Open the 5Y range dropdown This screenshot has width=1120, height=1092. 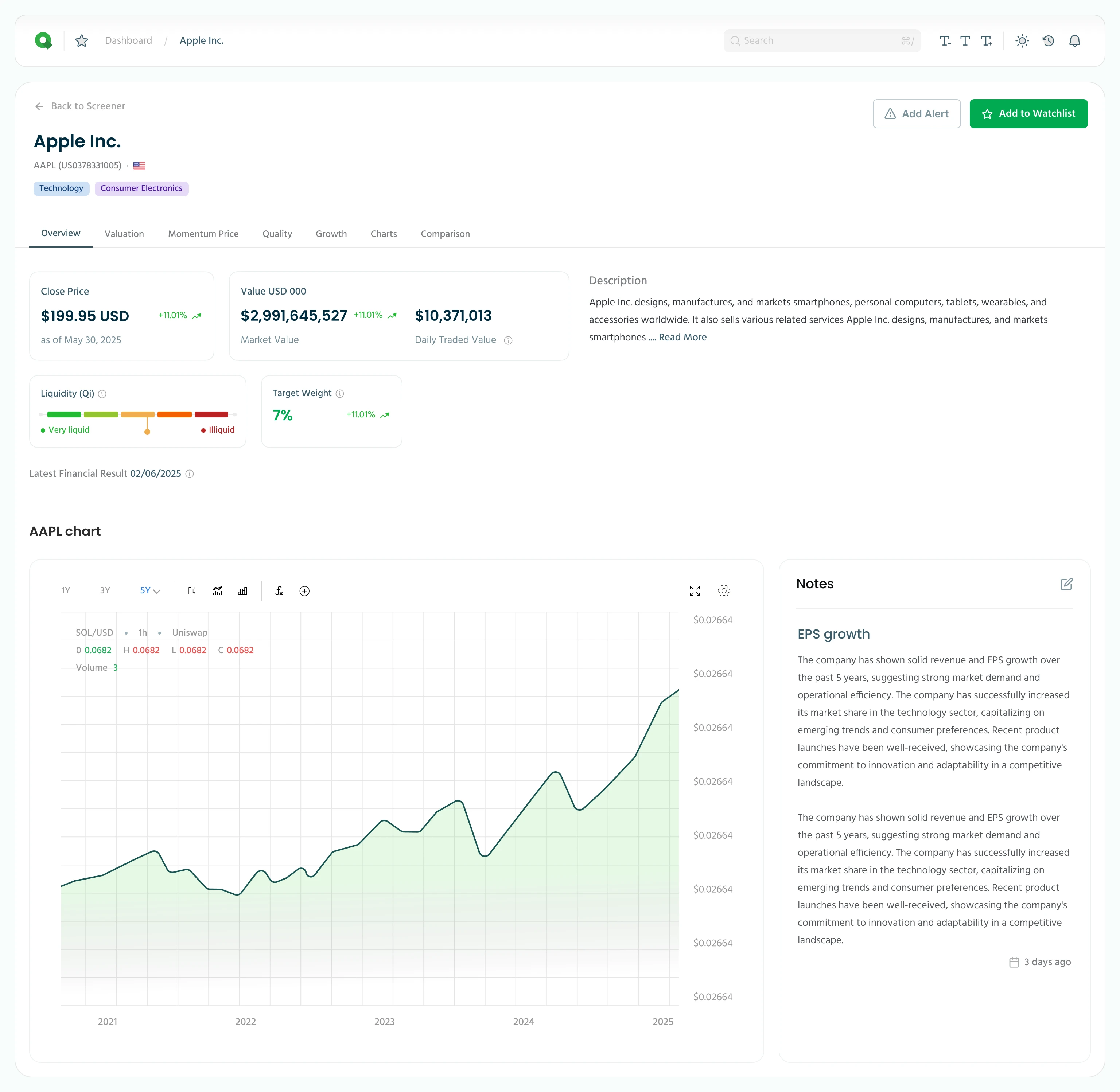(150, 591)
